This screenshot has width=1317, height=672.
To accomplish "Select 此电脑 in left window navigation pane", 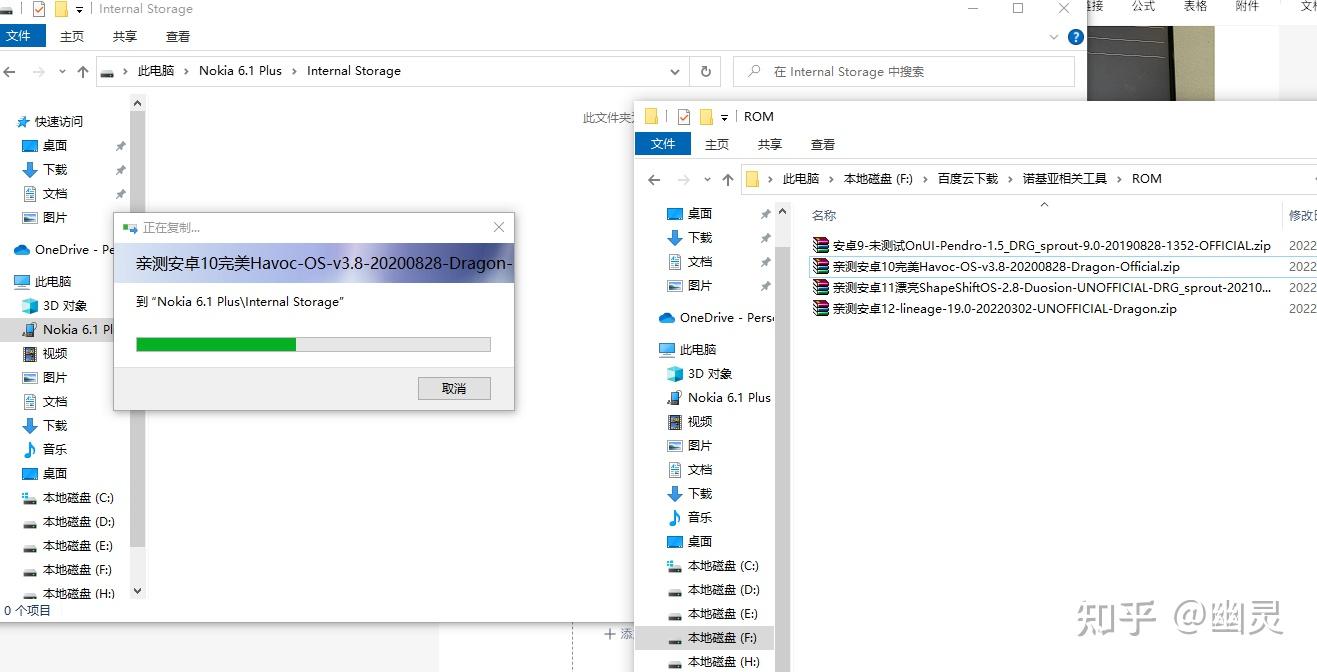I will [53, 281].
